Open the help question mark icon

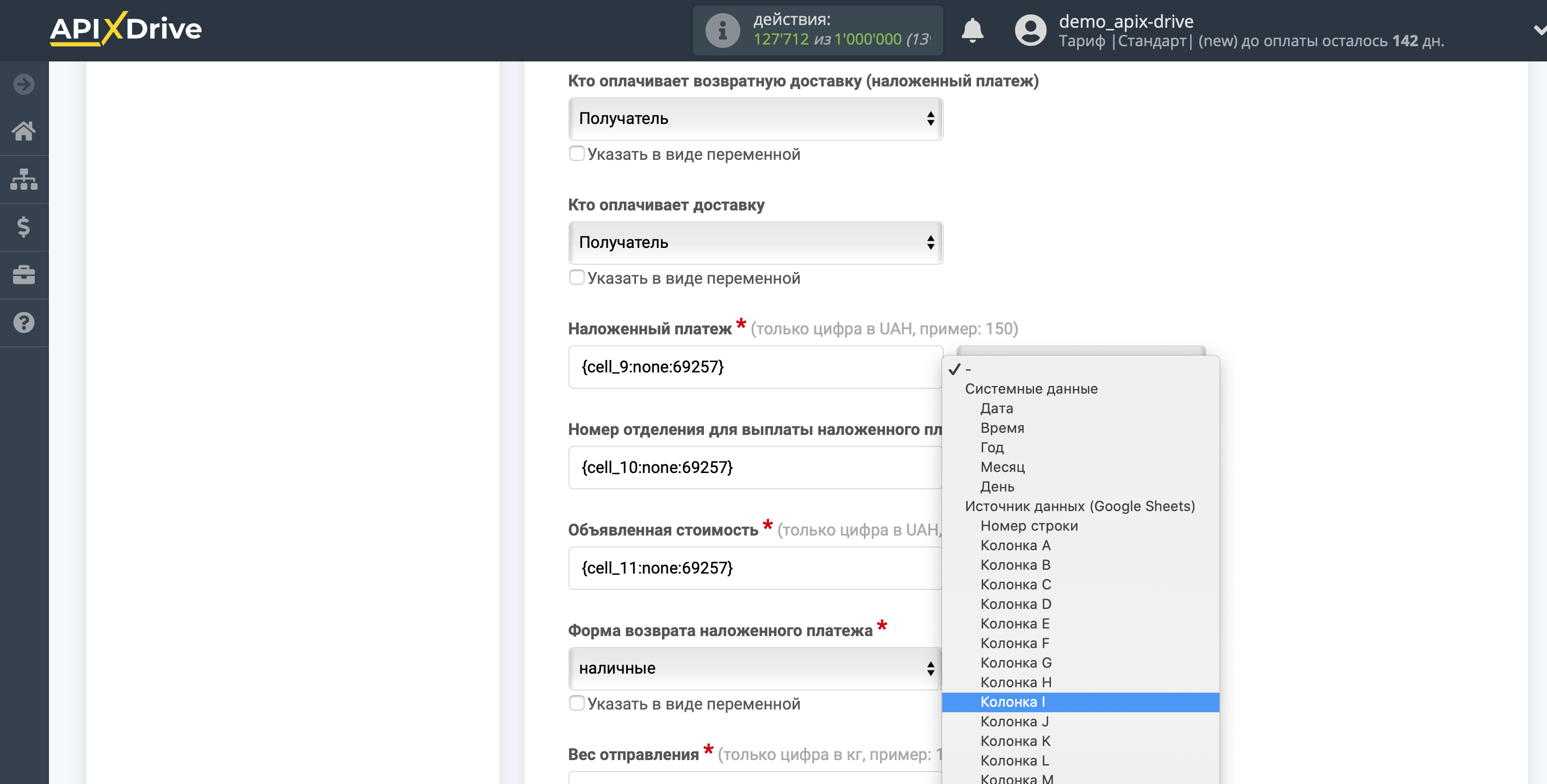(x=24, y=323)
